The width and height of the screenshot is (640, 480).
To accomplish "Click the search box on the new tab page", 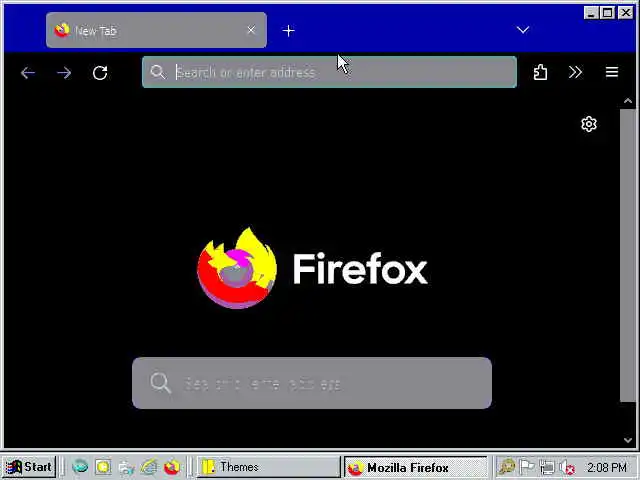I will coord(312,383).
